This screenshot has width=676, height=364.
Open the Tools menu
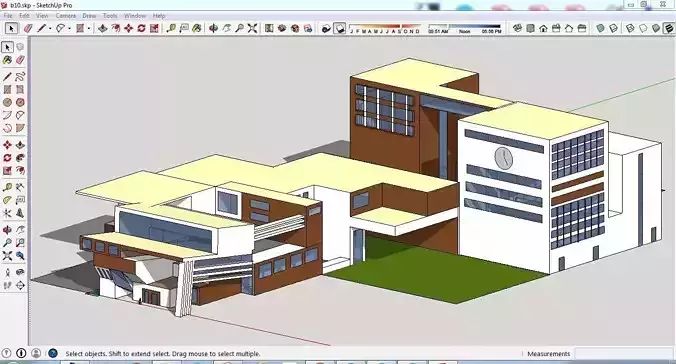(x=110, y=16)
